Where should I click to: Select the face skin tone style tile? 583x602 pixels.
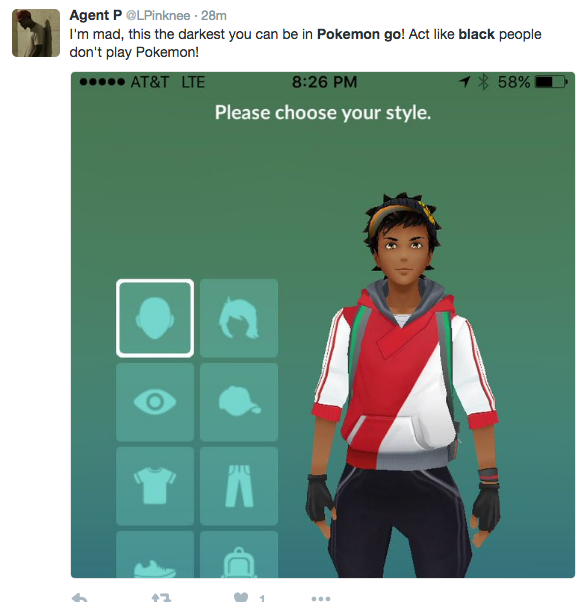[x=155, y=318]
